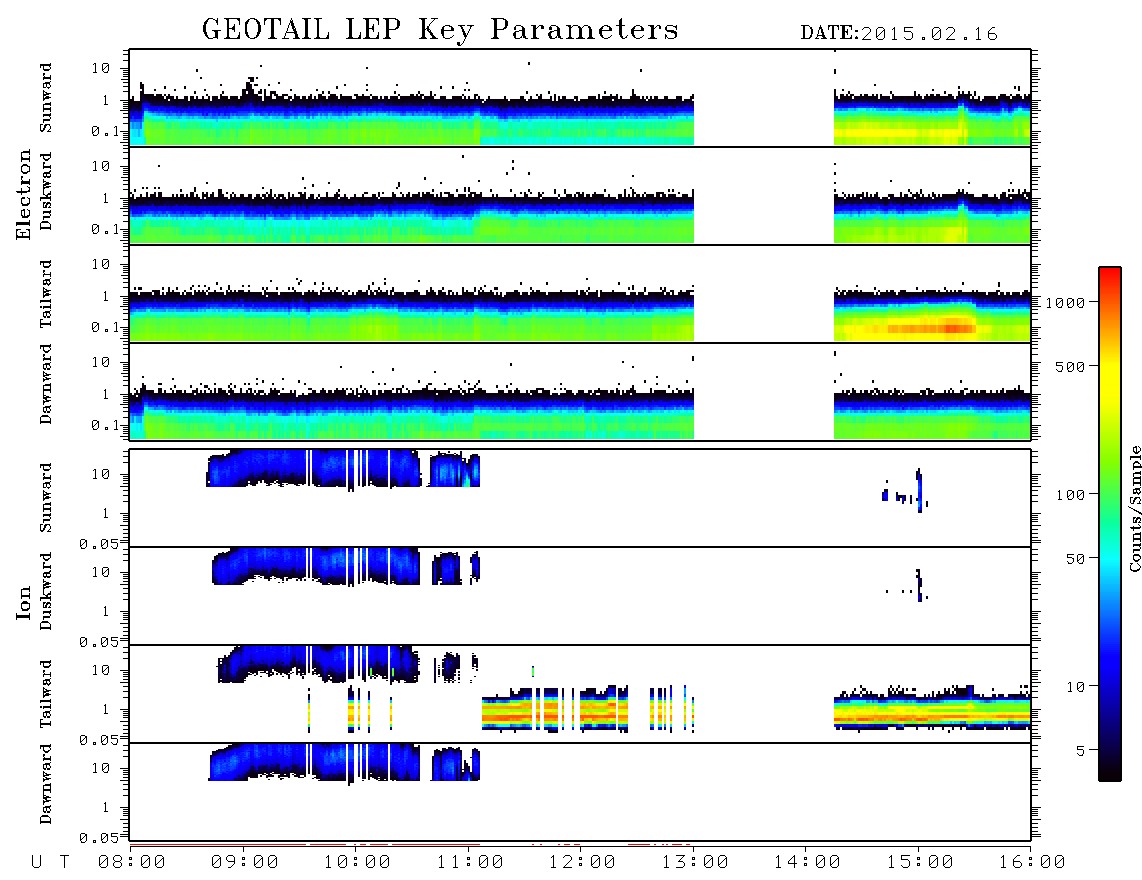Click the Ion Sunward panel label
Screen dimensions: 1142x880
(46, 498)
